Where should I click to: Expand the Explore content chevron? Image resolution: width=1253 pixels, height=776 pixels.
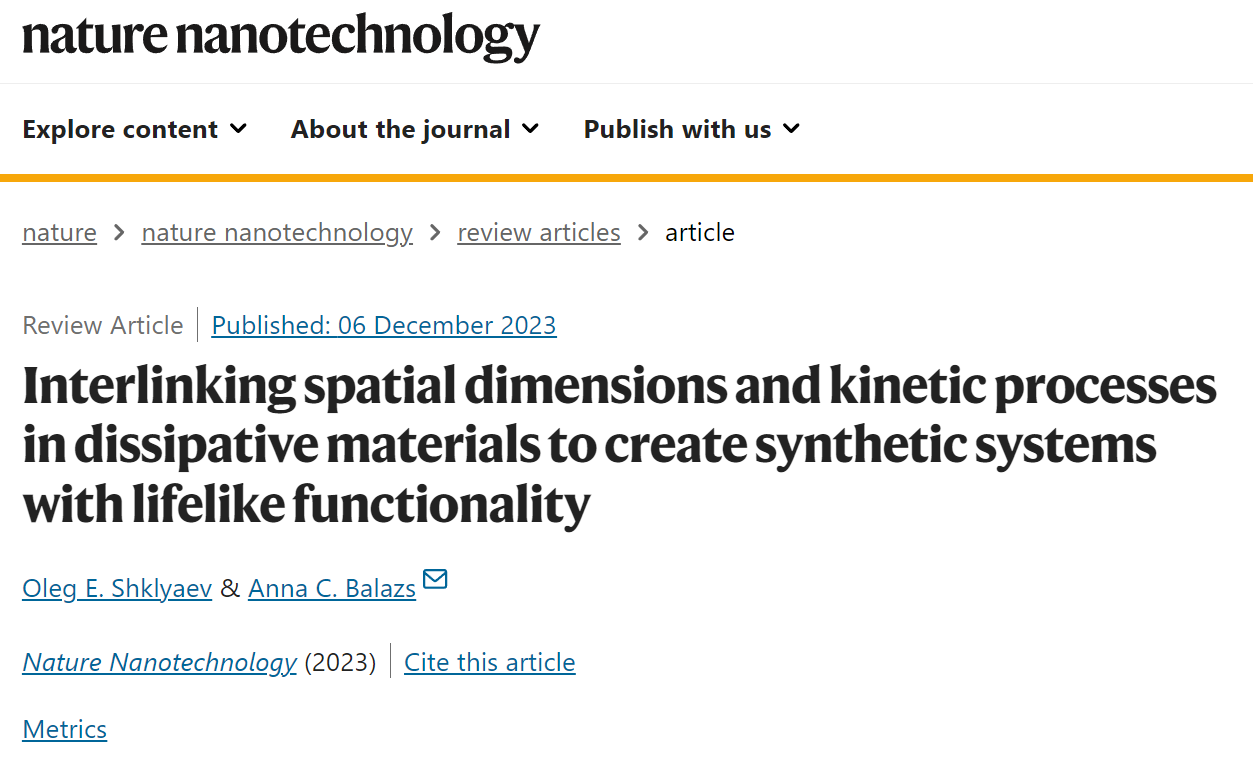pyautogui.click(x=238, y=129)
